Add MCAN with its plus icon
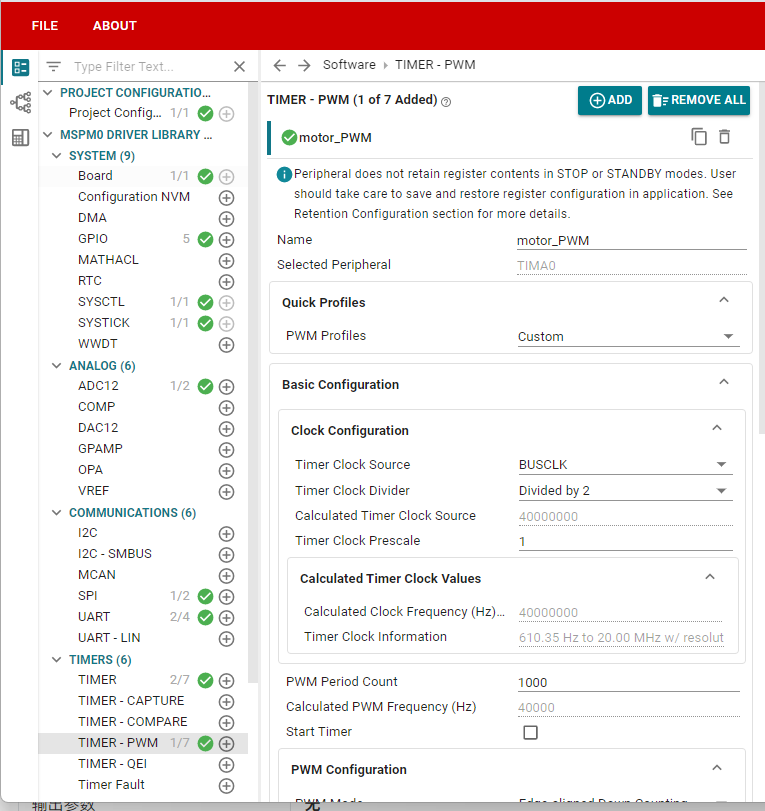The width and height of the screenshot is (765, 811). click(x=226, y=576)
